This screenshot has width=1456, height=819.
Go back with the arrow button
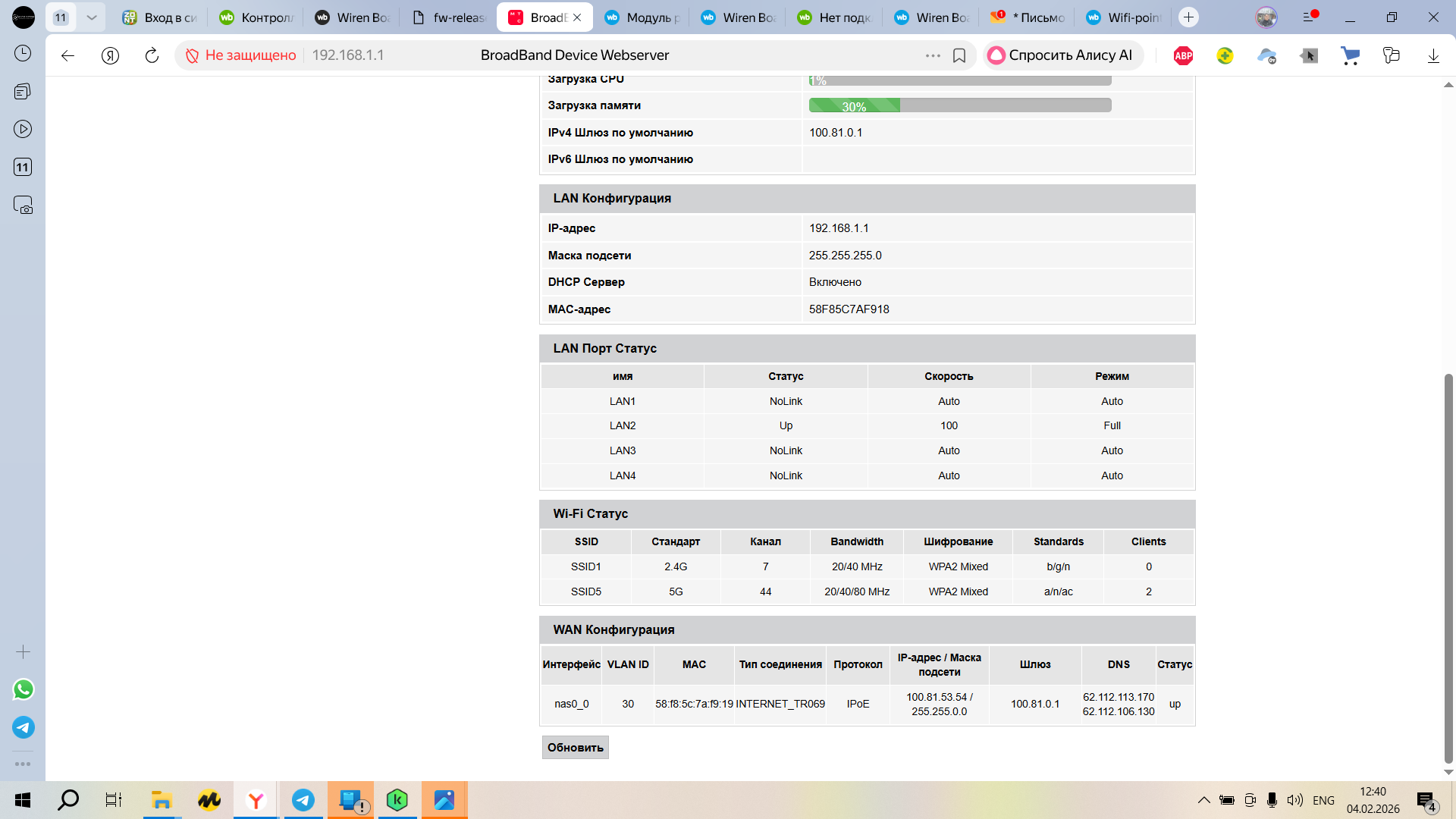(67, 55)
